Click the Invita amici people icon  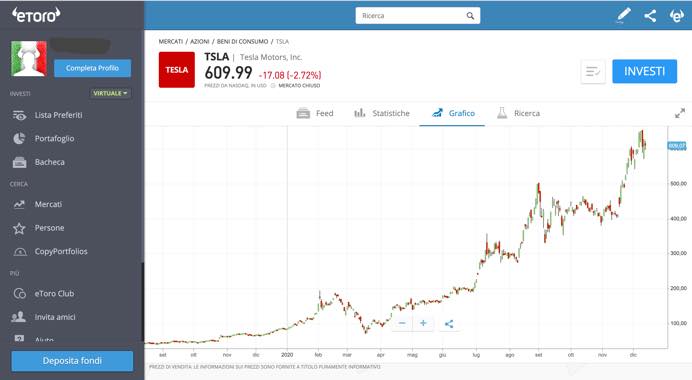click(19, 317)
